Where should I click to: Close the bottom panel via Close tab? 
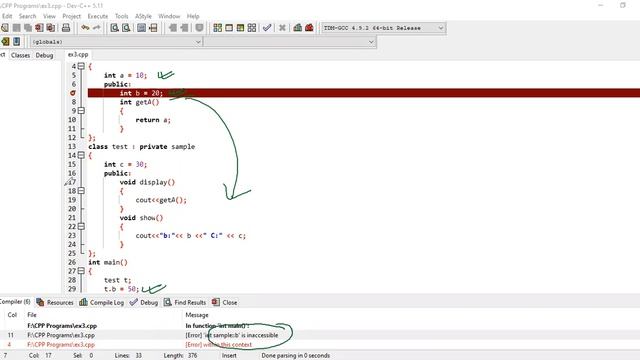[224, 302]
